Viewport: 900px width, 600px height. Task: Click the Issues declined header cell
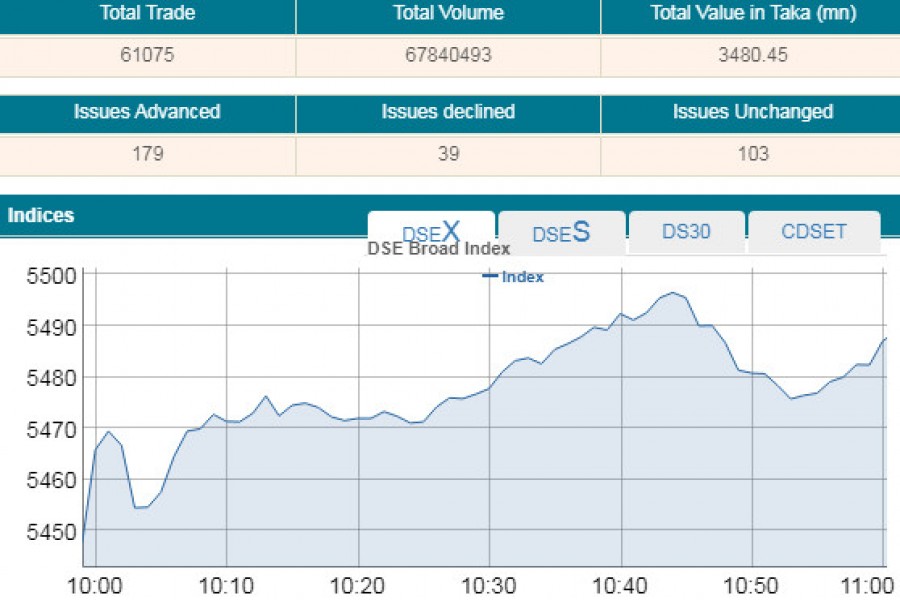tap(448, 112)
